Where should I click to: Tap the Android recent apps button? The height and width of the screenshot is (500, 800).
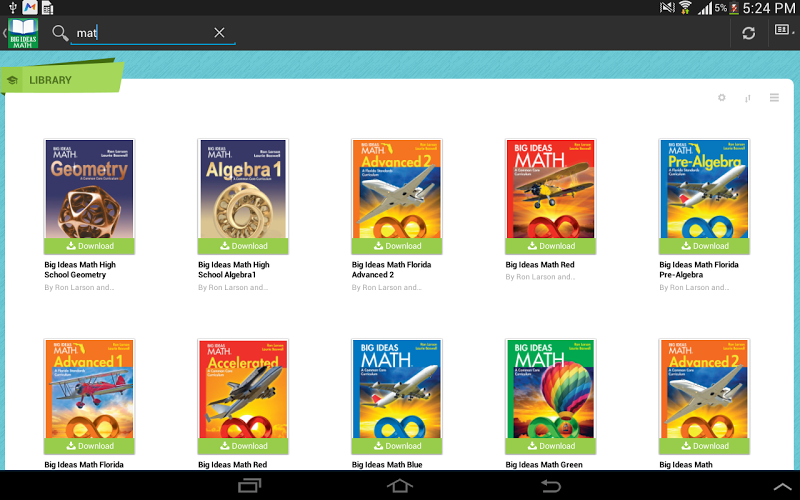coord(249,485)
